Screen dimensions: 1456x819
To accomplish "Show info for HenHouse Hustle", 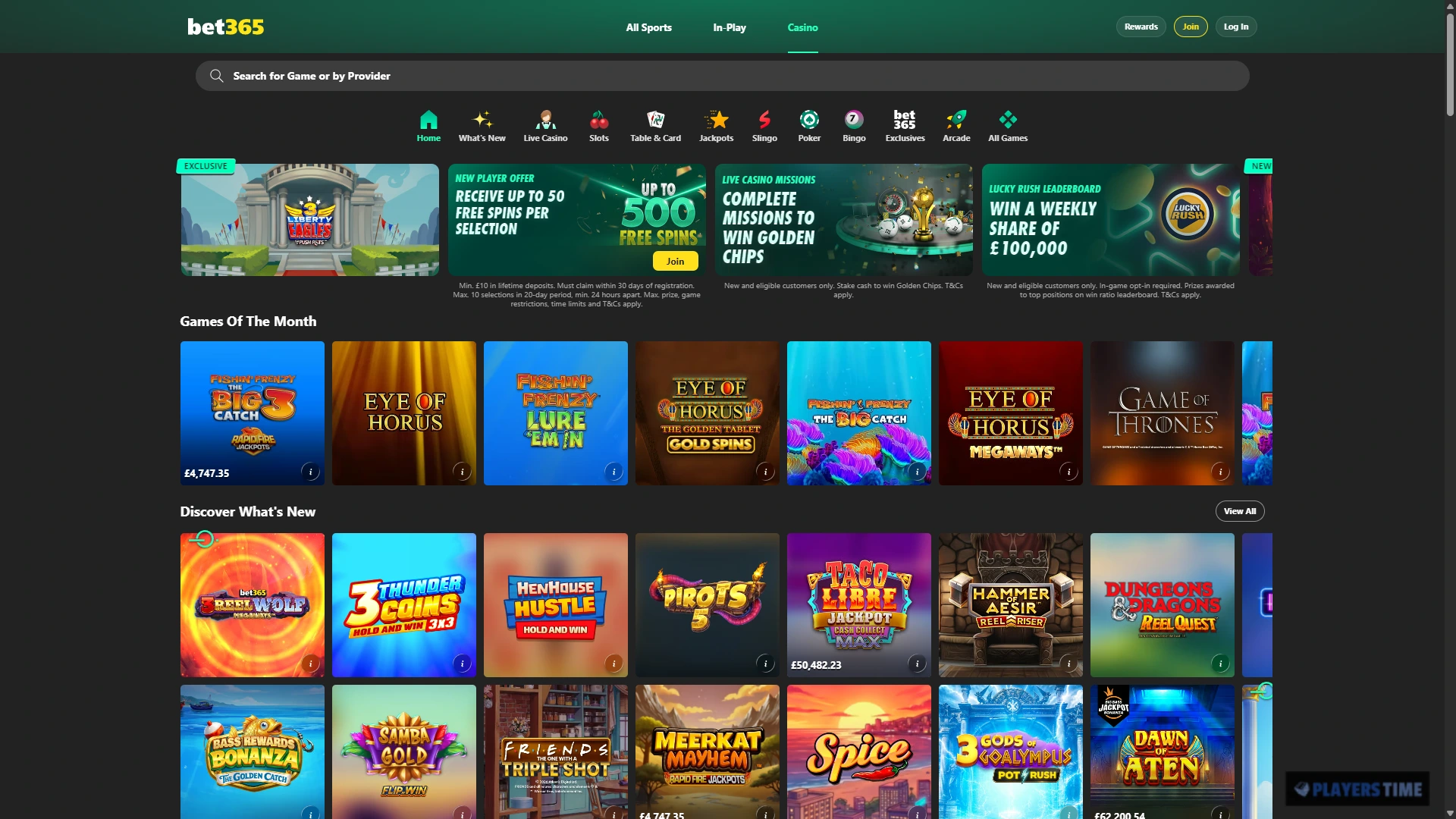I will 613,664.
